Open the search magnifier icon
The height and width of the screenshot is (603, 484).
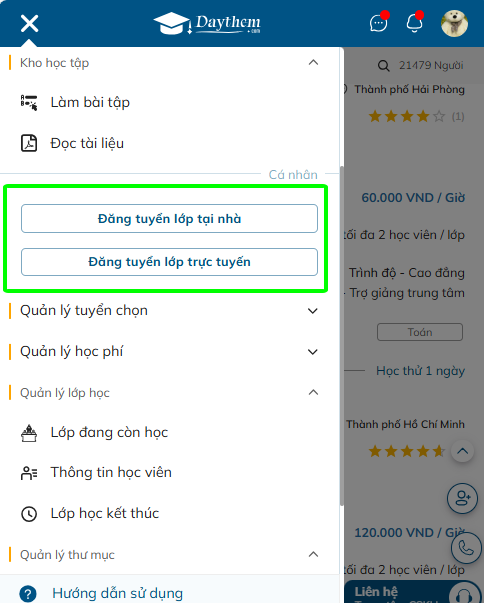point(383,66)
